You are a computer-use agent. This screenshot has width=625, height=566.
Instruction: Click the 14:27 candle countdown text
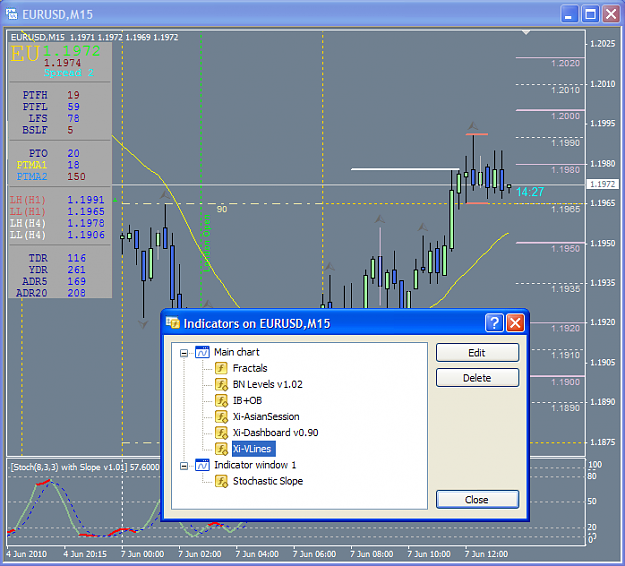click(530, 192)
